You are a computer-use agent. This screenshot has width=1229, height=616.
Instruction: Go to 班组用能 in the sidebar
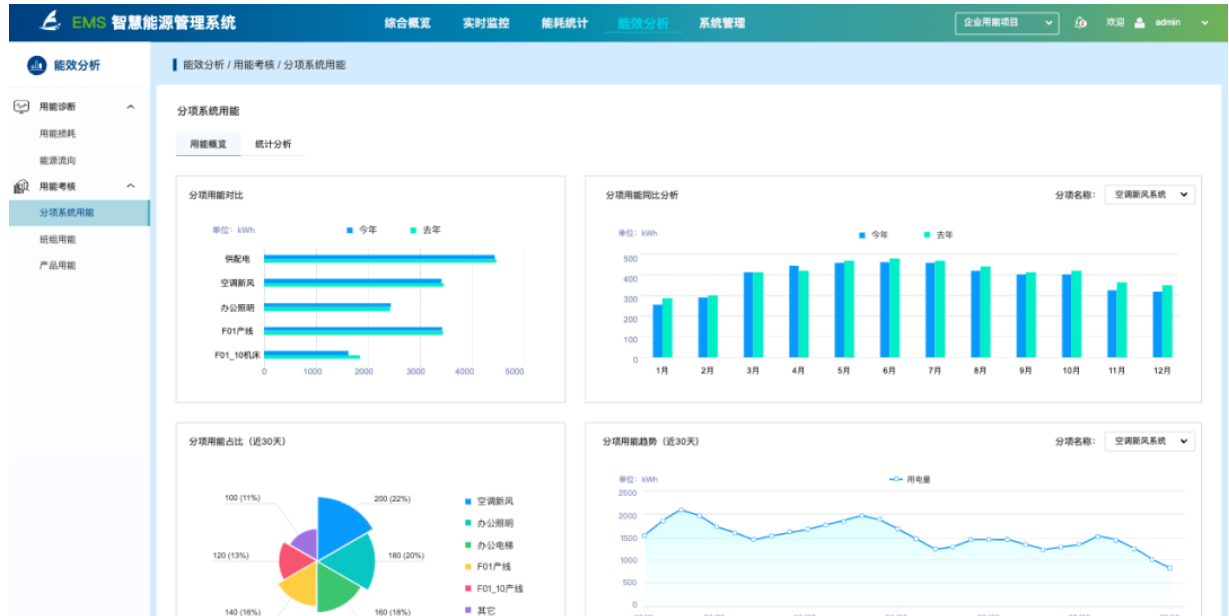pyautogui.click(x=57, y=239)
